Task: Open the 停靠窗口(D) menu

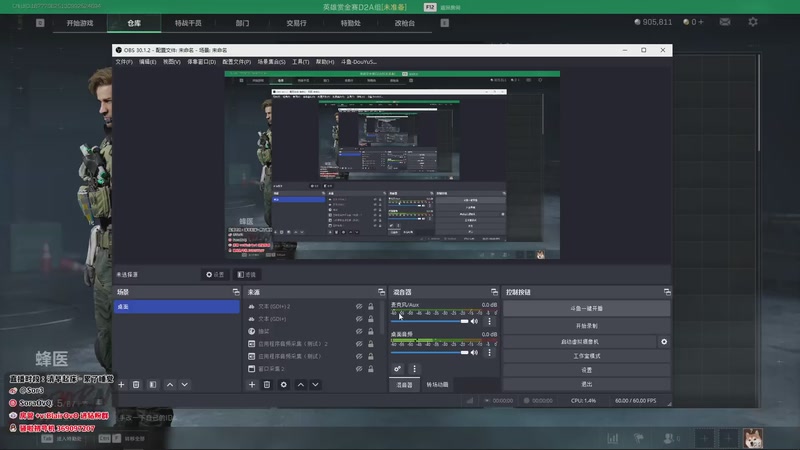Action: pyautogui.click(x=202, y=62)
